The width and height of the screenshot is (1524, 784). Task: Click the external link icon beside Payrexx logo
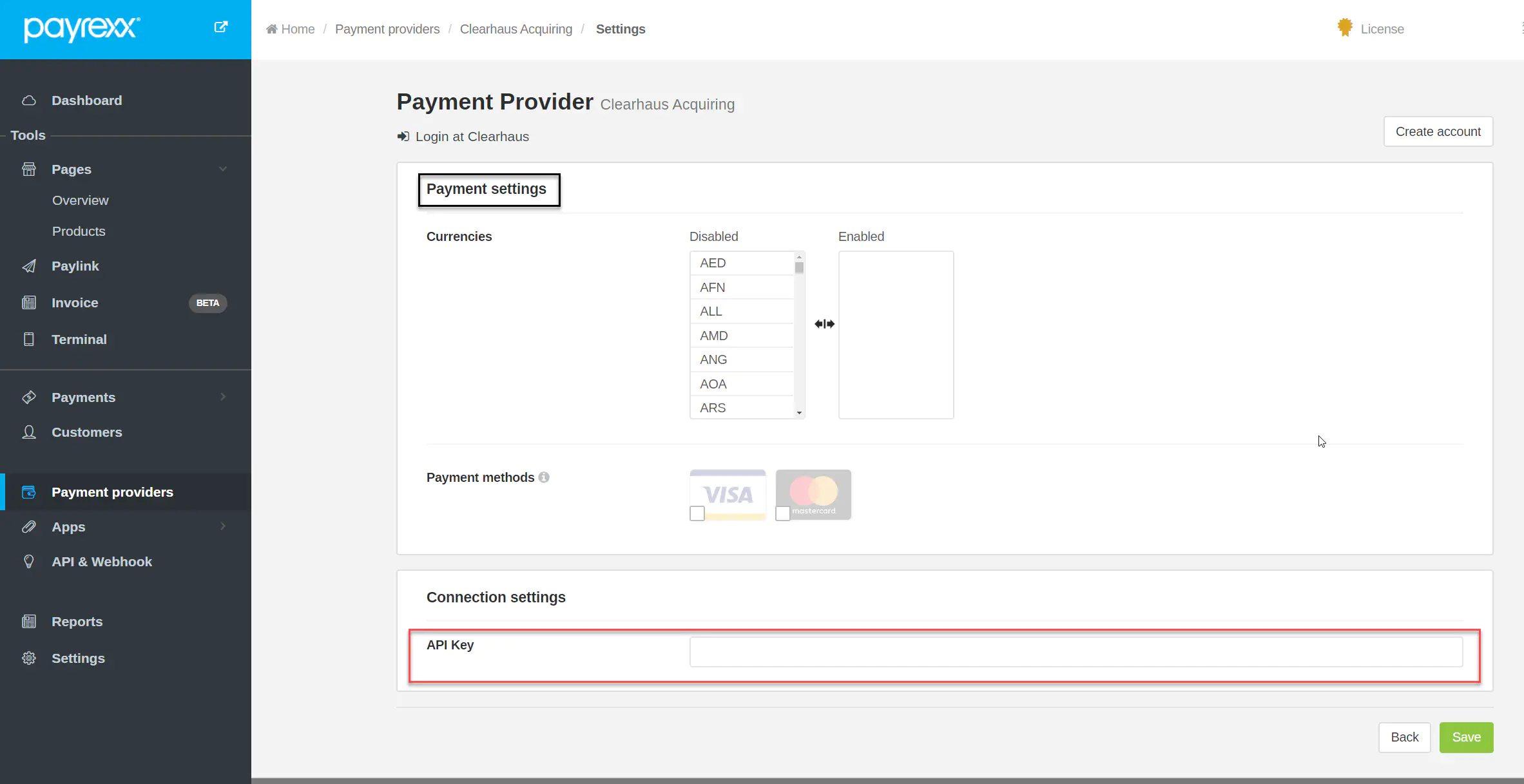220,27
